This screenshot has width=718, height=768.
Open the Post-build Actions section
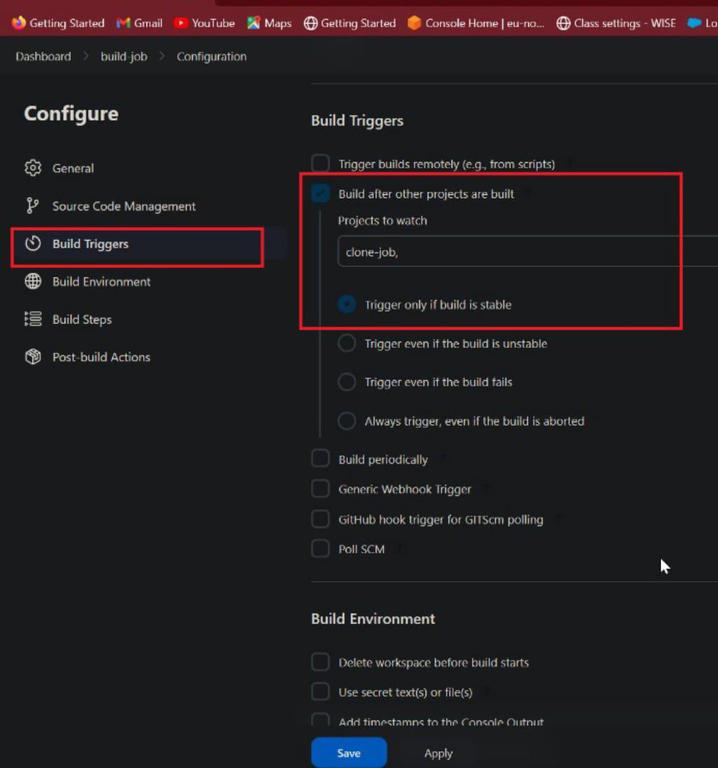[x=101, y=357]
